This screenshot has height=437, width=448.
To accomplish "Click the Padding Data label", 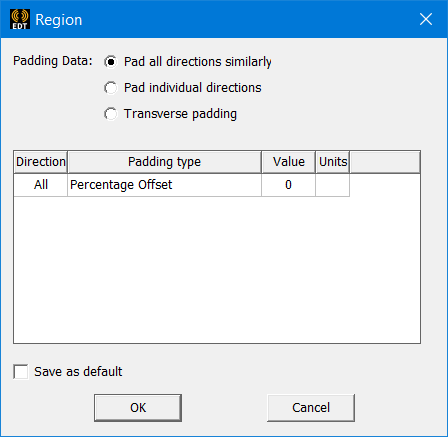I will click(x=53, y=61).
